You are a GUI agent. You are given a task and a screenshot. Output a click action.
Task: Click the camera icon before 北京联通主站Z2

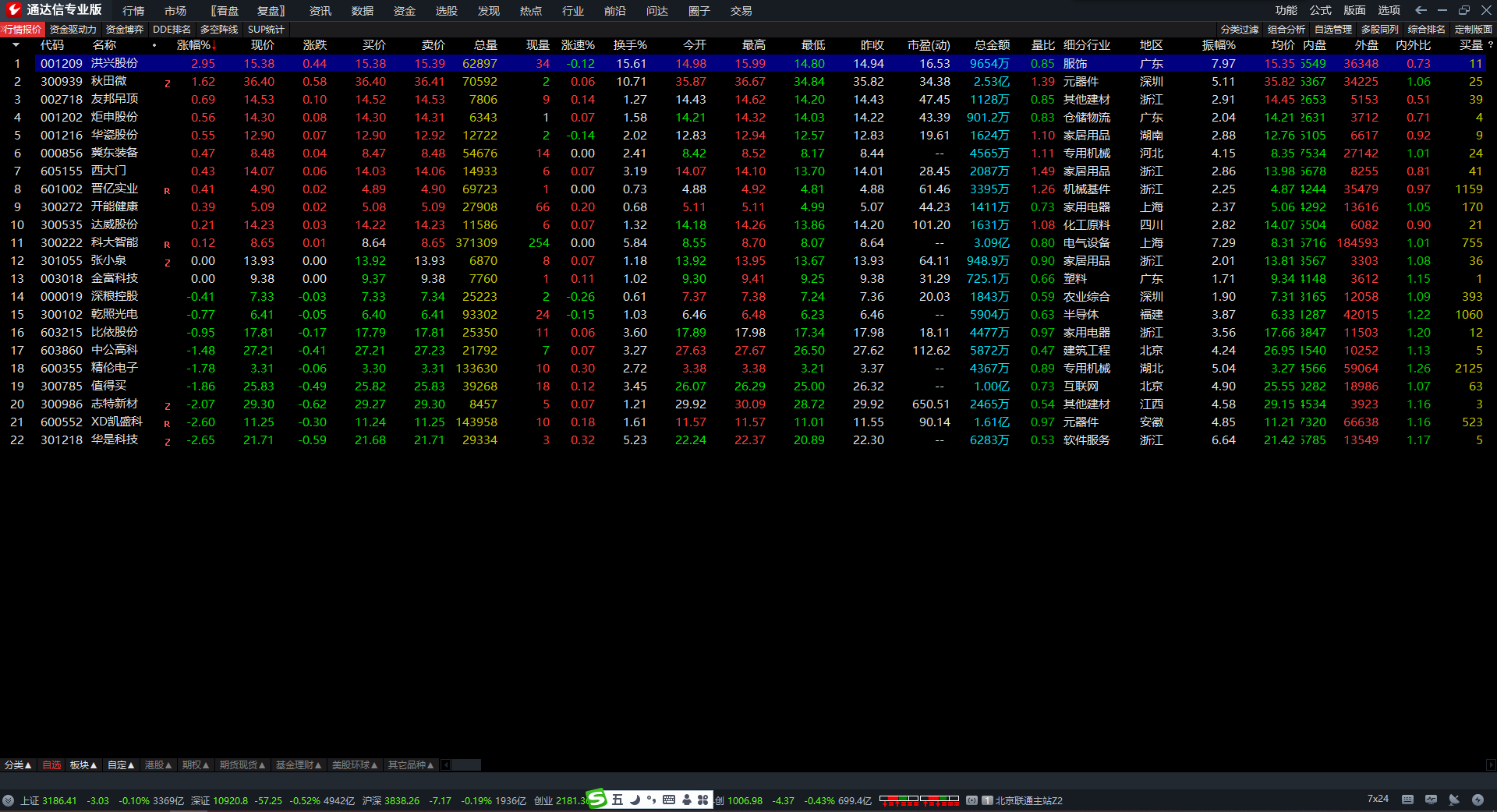click(971, 800)
